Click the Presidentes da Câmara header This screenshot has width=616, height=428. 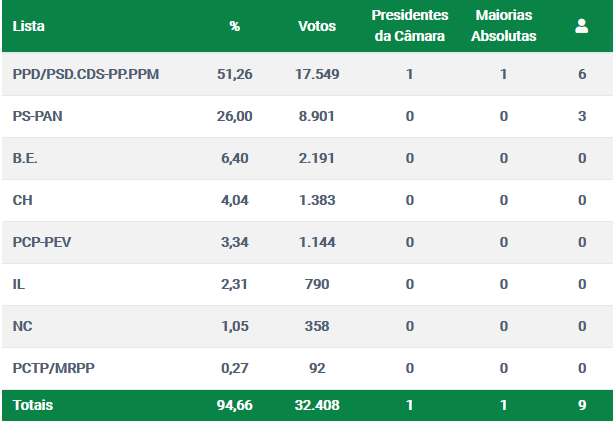pyautogui.click(x=410, y=26)
